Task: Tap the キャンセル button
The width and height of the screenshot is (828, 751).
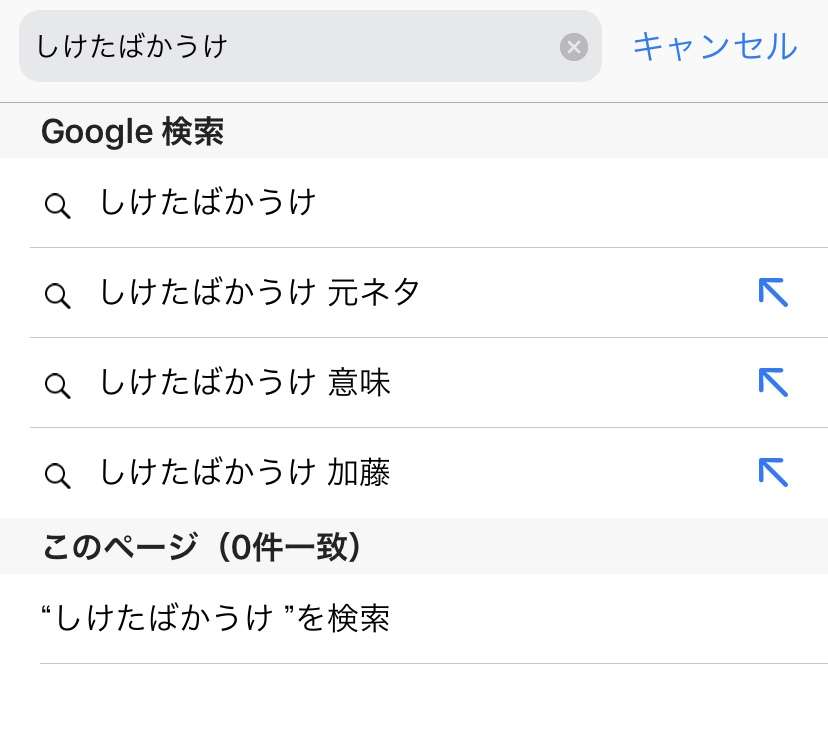Action: (x=715, y=46)
